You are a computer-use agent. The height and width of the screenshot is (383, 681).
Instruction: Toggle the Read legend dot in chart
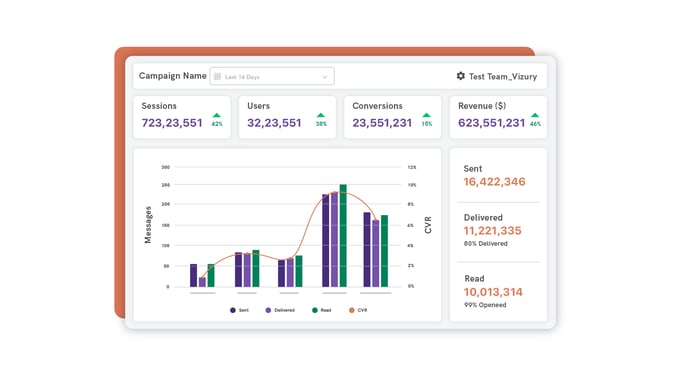(315, 310)
